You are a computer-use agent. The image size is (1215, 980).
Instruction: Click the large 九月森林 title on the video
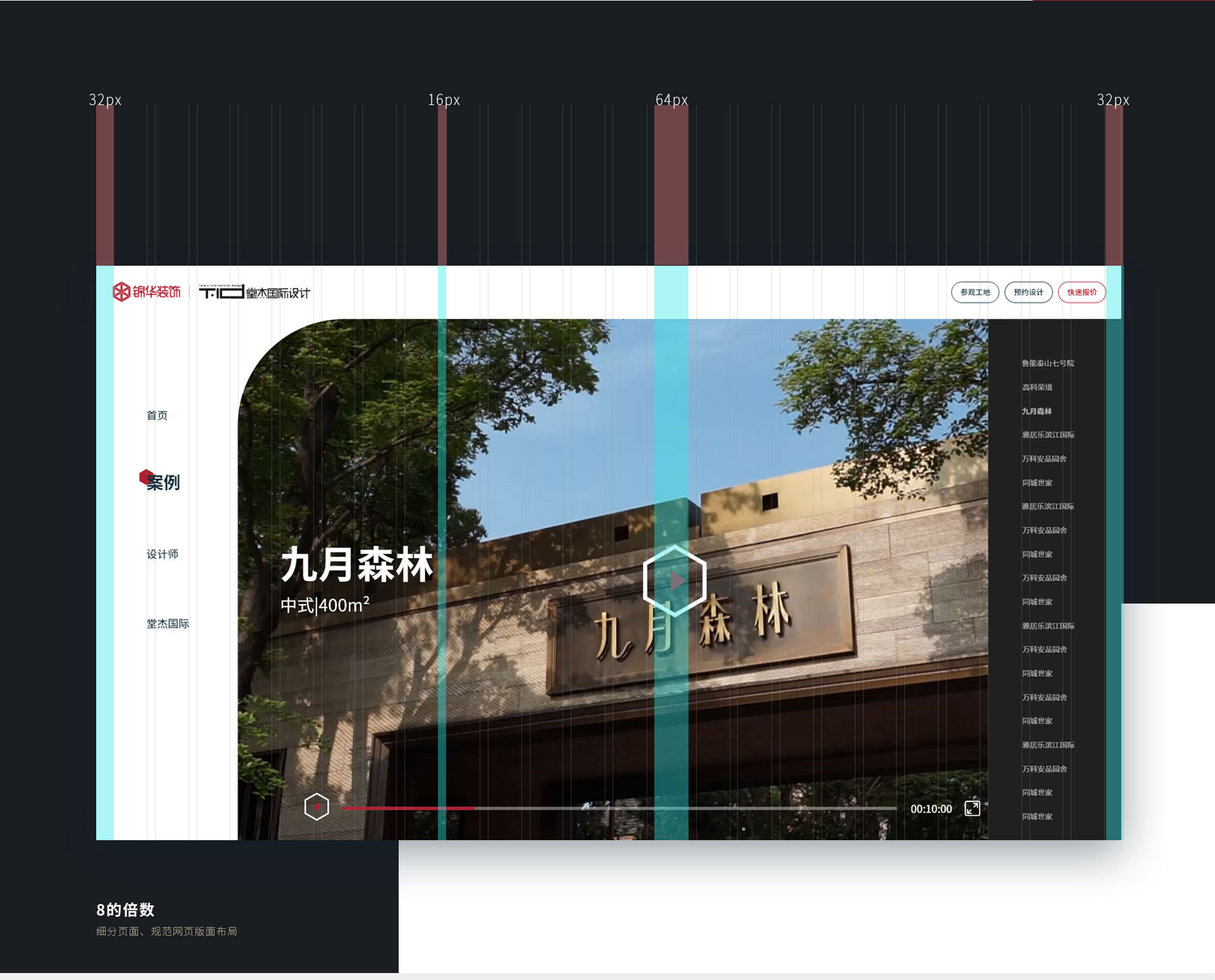357,564
